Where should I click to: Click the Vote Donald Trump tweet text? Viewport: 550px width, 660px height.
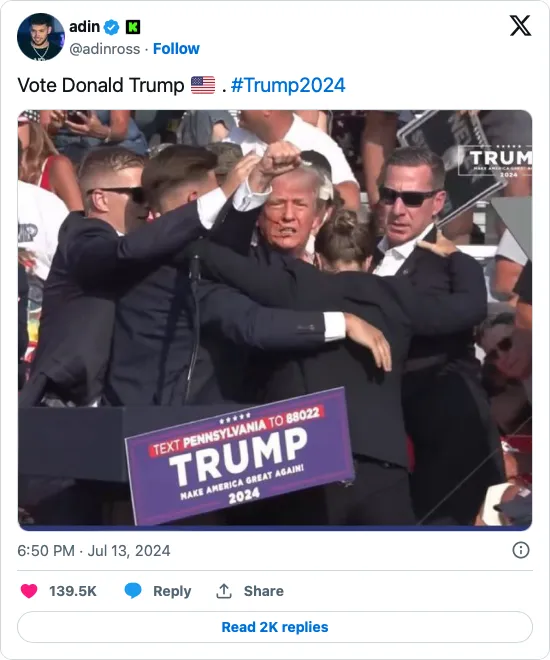[x=101, y=85]
